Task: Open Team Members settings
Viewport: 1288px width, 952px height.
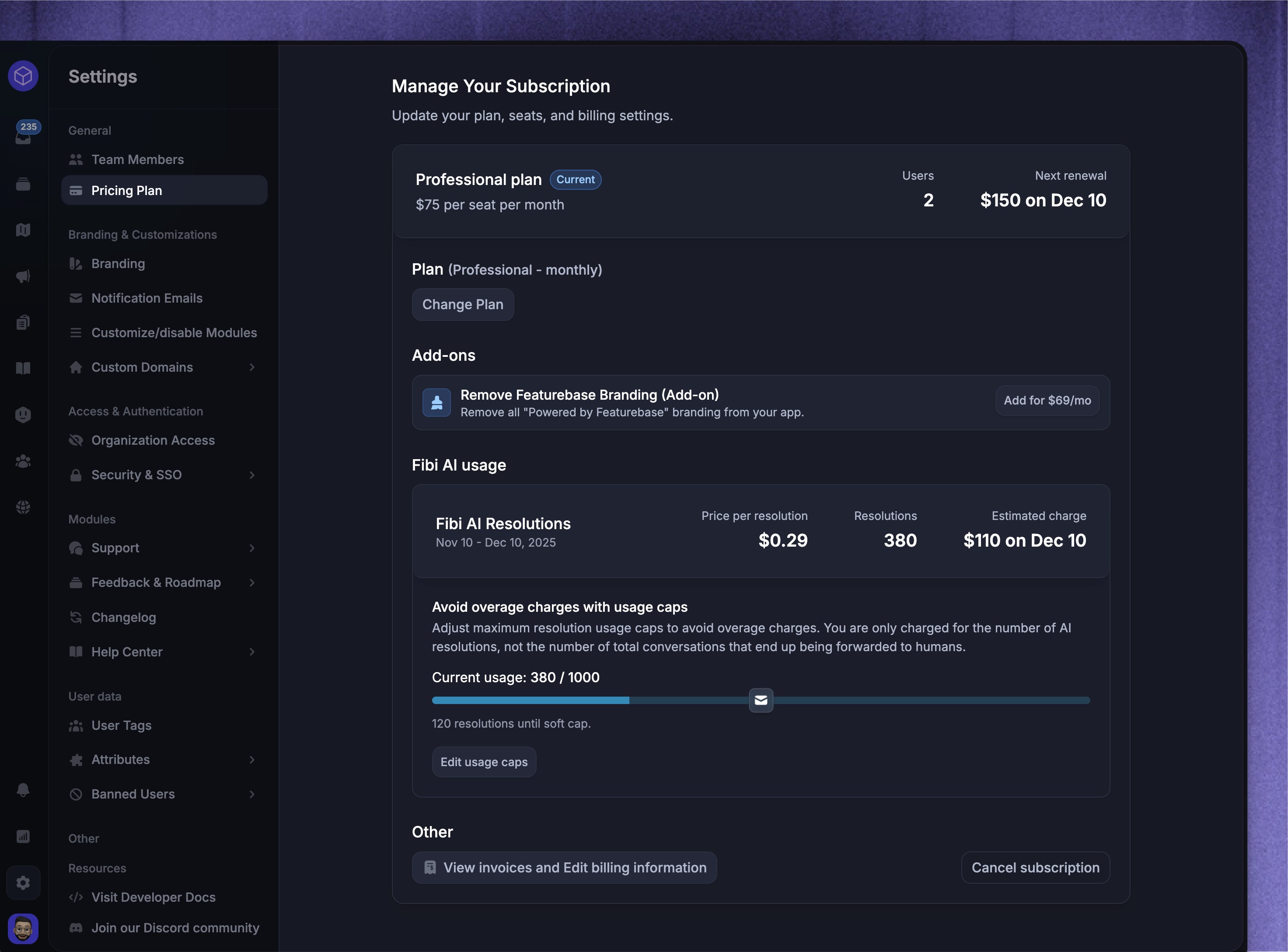Action: (164, 160)
